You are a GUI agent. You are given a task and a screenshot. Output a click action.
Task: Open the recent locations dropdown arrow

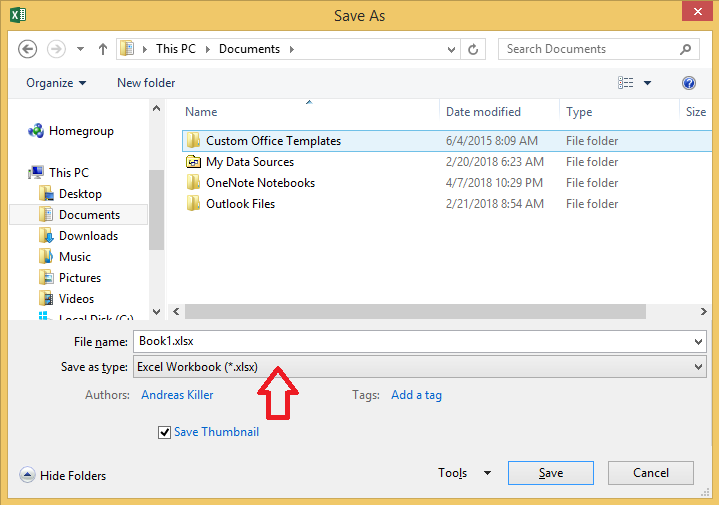[x=80, y=49]
